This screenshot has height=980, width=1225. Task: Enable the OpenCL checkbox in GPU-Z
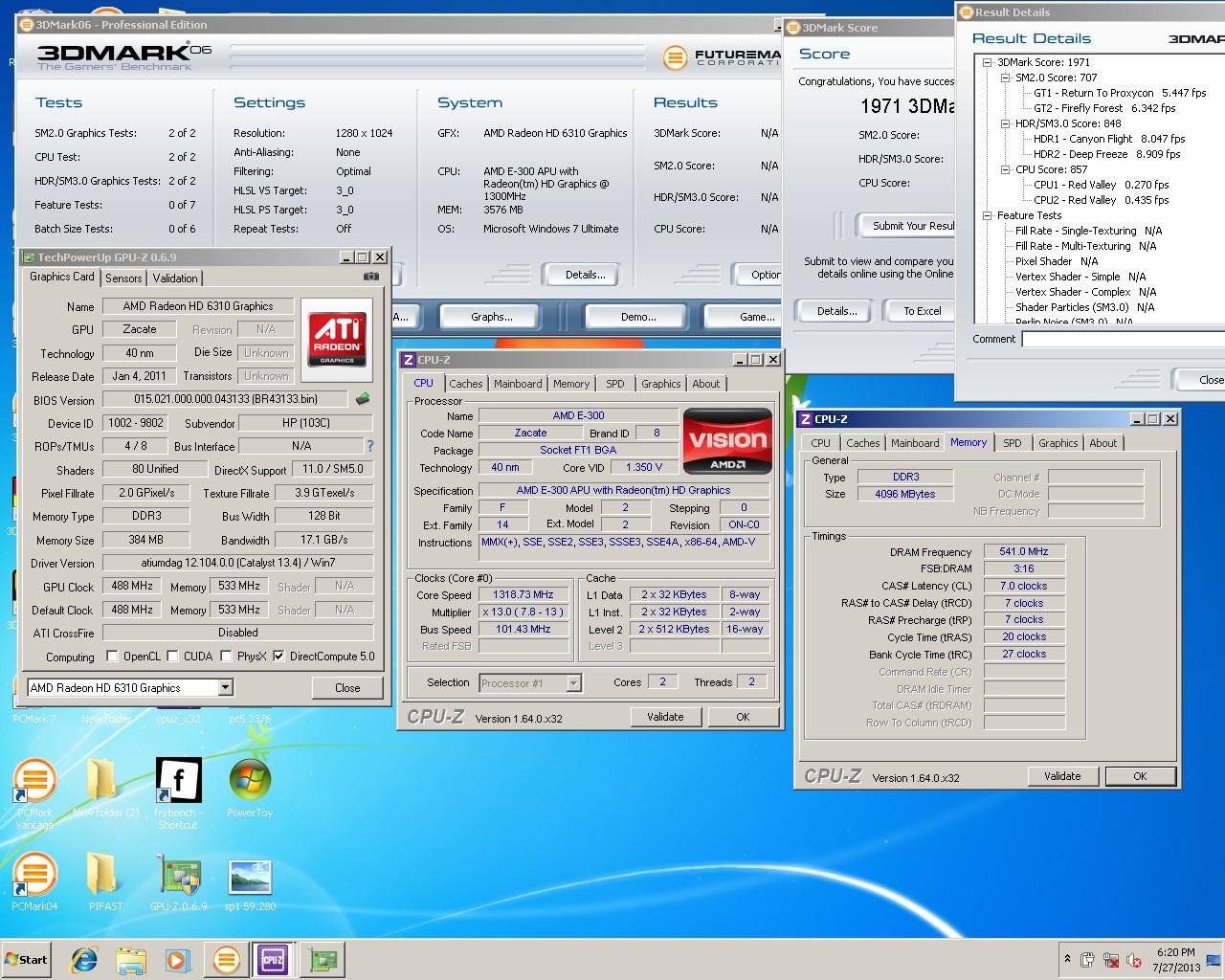[113, 656]
